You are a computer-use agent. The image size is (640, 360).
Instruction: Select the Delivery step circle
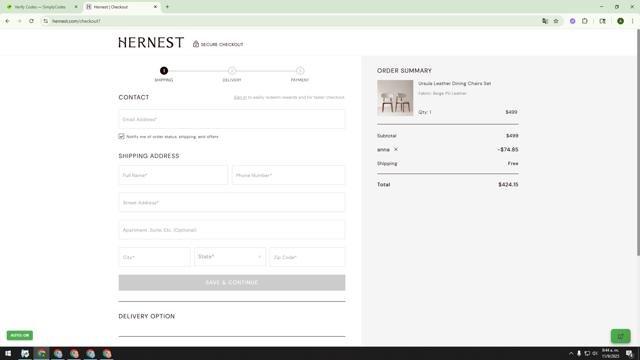click(232, 71)
